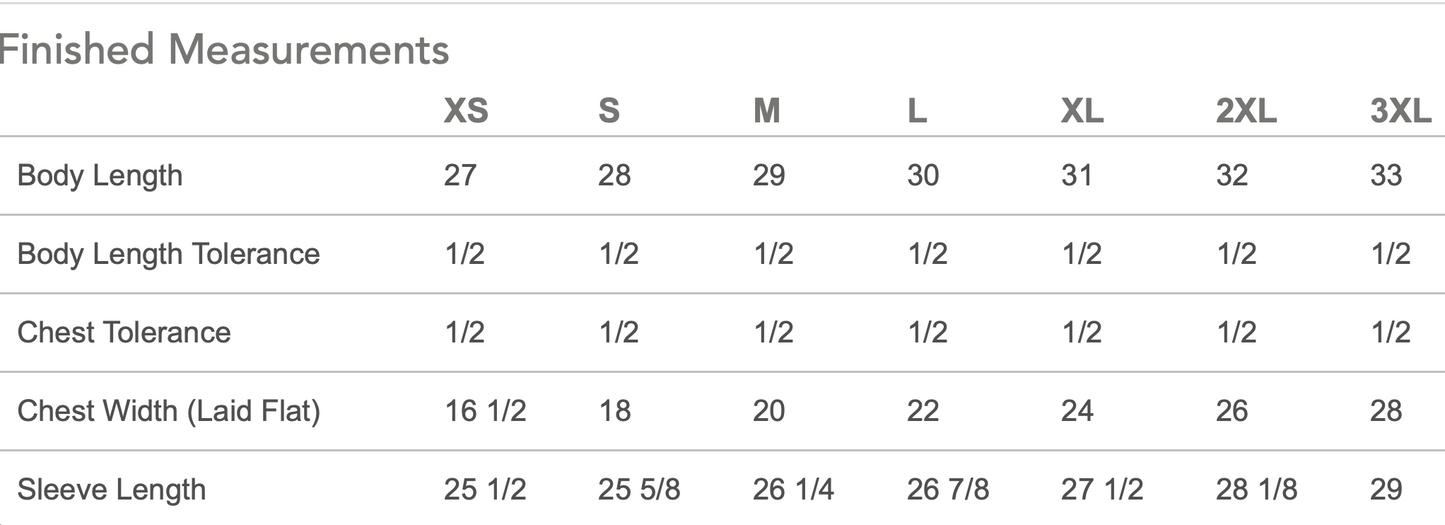Click the Sleeve Length row label

coord(112,490)
